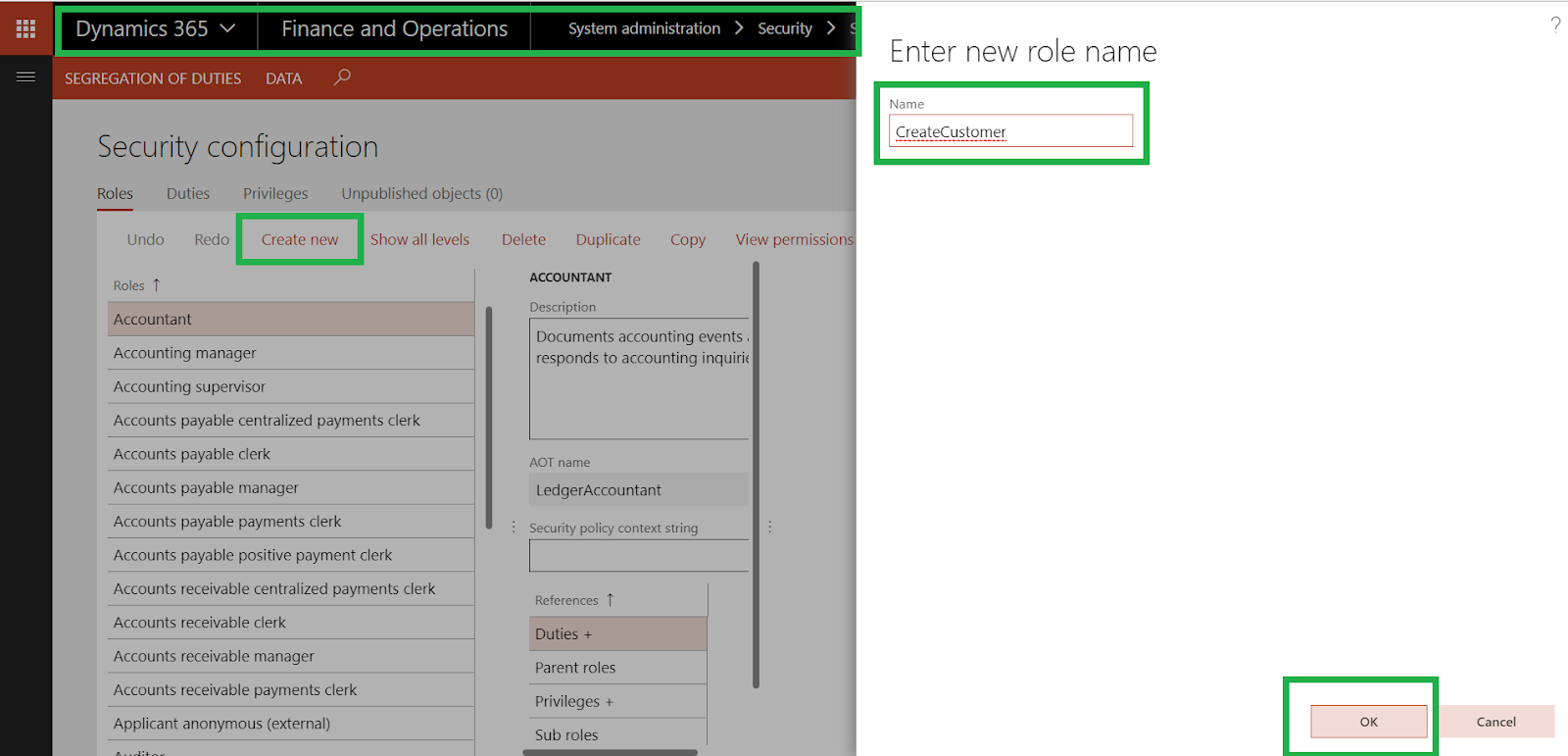Viewport: 1568px width, 756px height.
Task: Click splitter handle right of details pane
Action: pyautogui.click(x=770, y=527)
